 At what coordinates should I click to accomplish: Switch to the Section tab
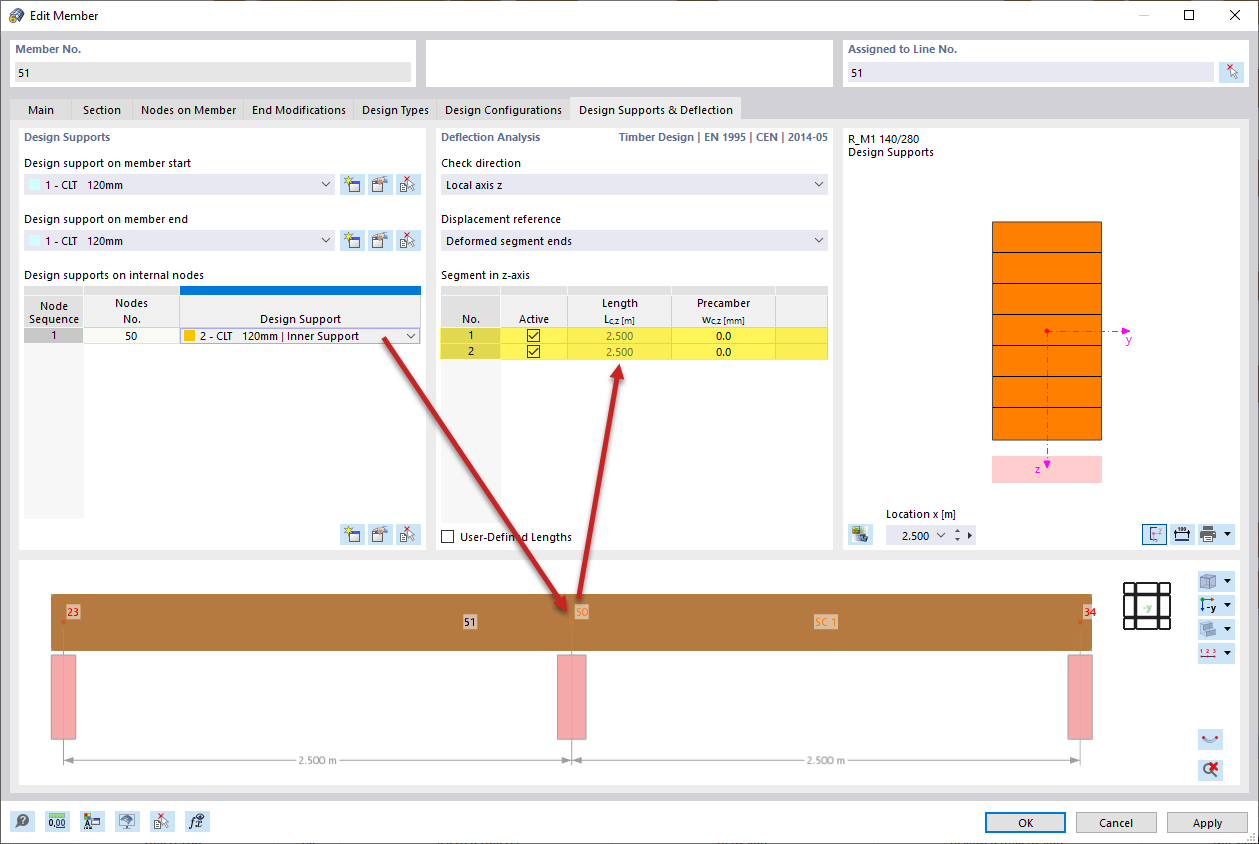[x=102, y=110]
